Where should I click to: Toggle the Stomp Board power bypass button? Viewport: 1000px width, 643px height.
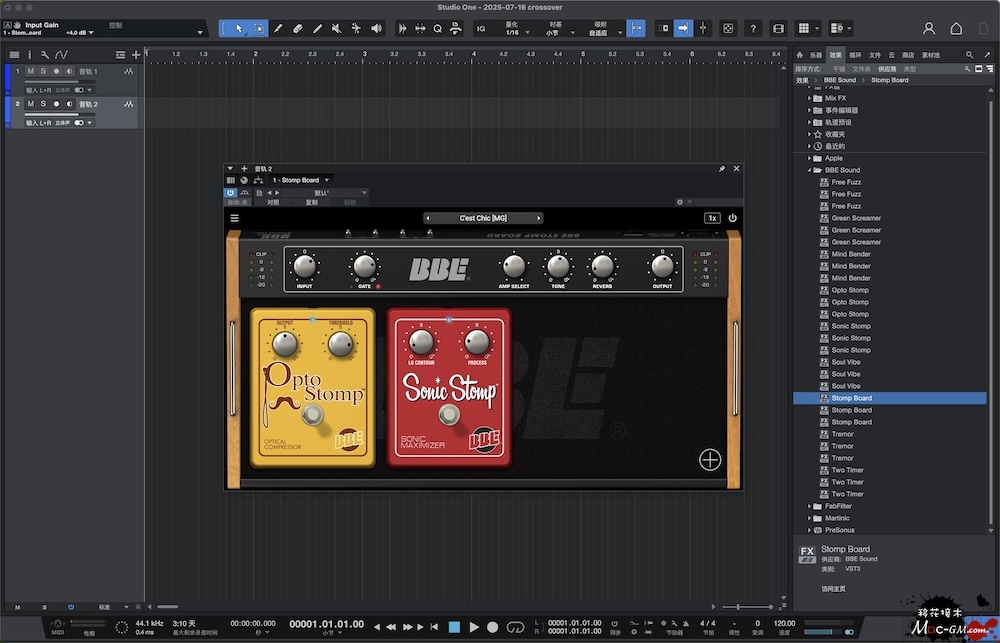click(732, 218)
